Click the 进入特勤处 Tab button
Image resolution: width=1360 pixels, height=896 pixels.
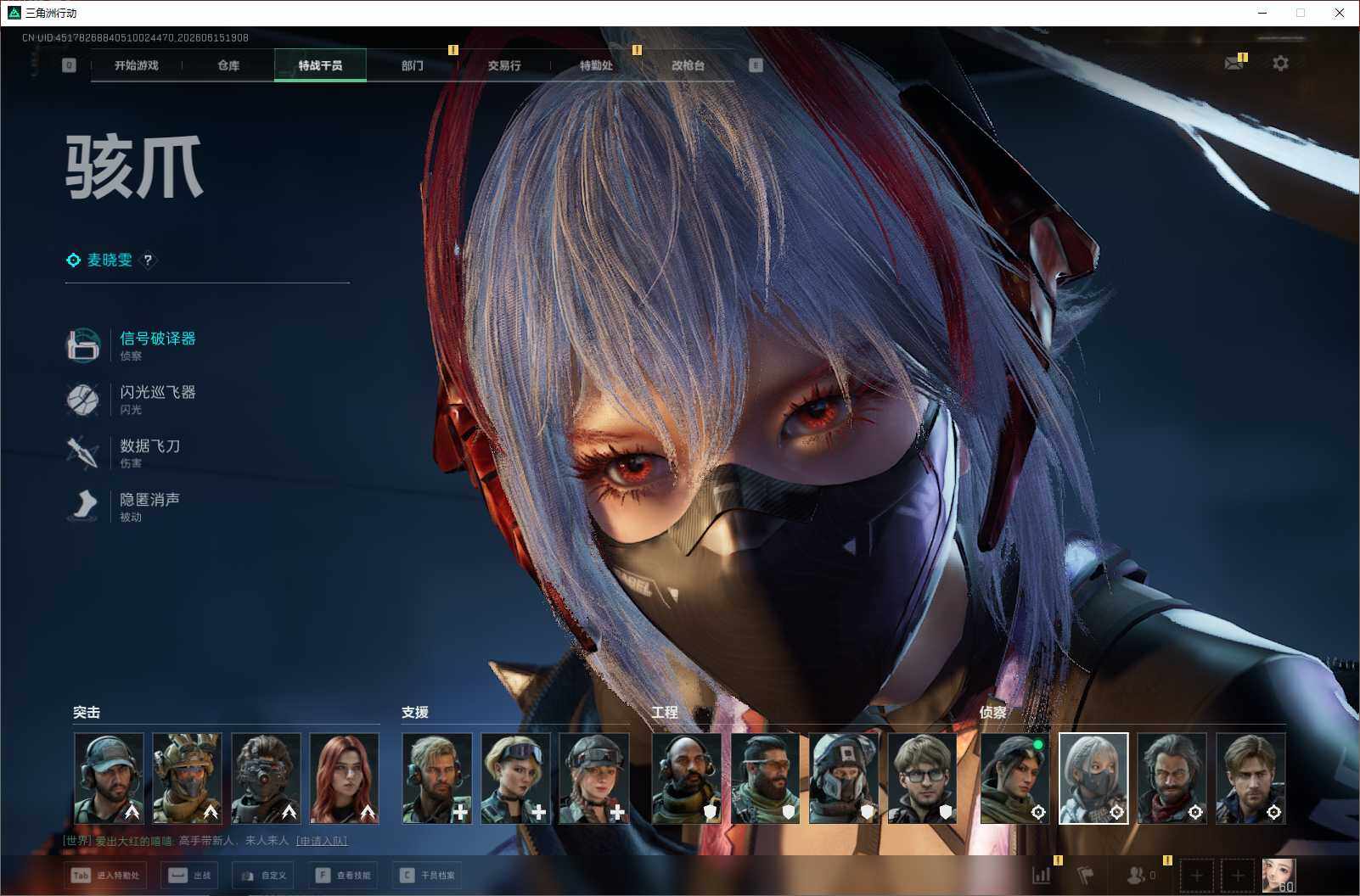pyautogui.click(x=105, y=875)
